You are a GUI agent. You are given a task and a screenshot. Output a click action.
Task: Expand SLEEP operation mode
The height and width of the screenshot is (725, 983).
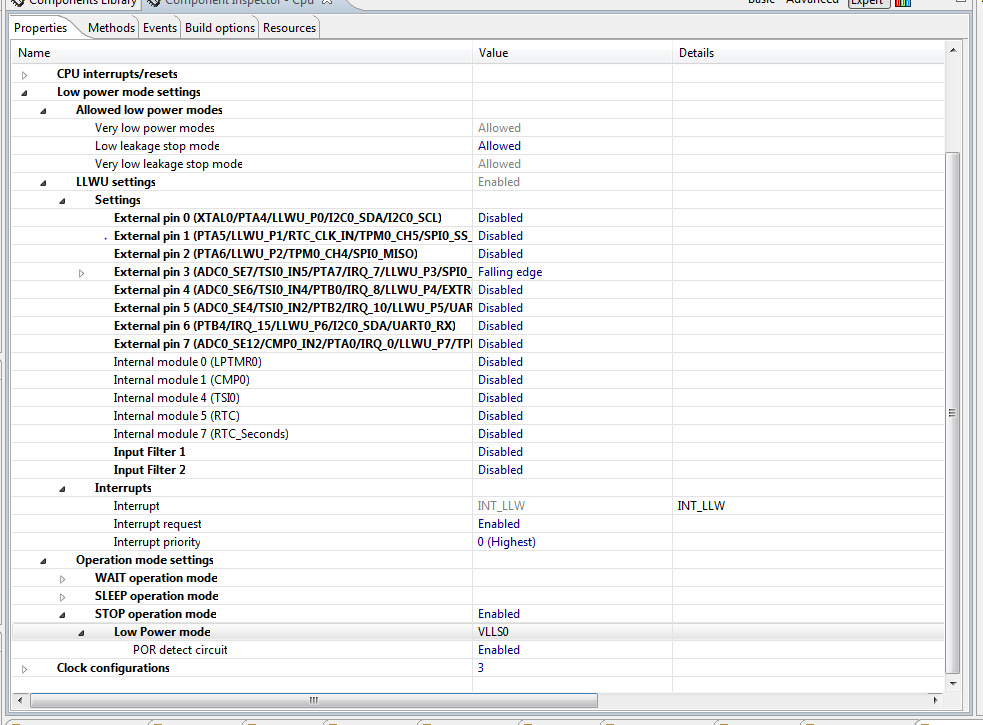coord(62,597)
